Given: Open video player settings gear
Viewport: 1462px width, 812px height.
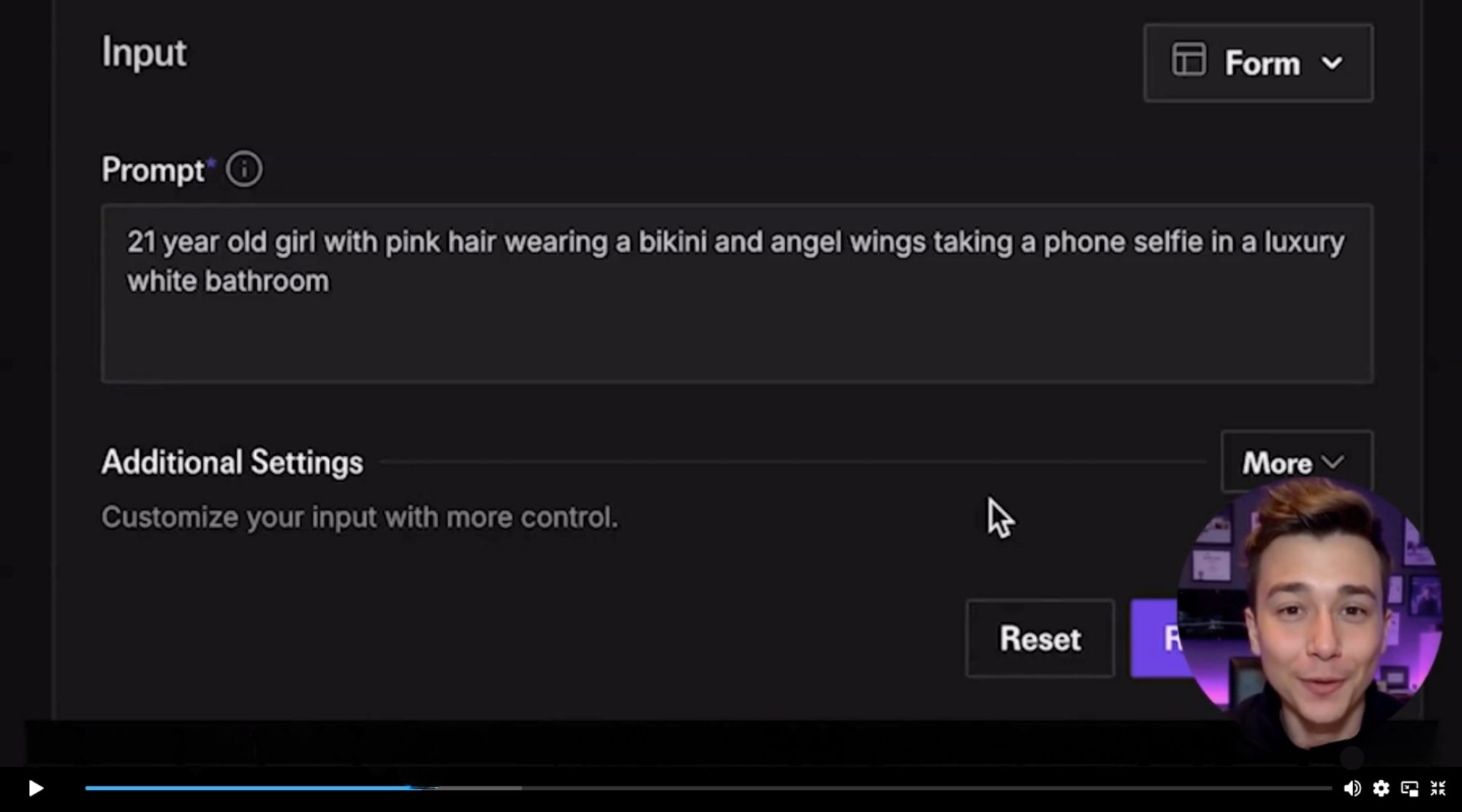Looking at the screenshot, I should coord(1381,788).
